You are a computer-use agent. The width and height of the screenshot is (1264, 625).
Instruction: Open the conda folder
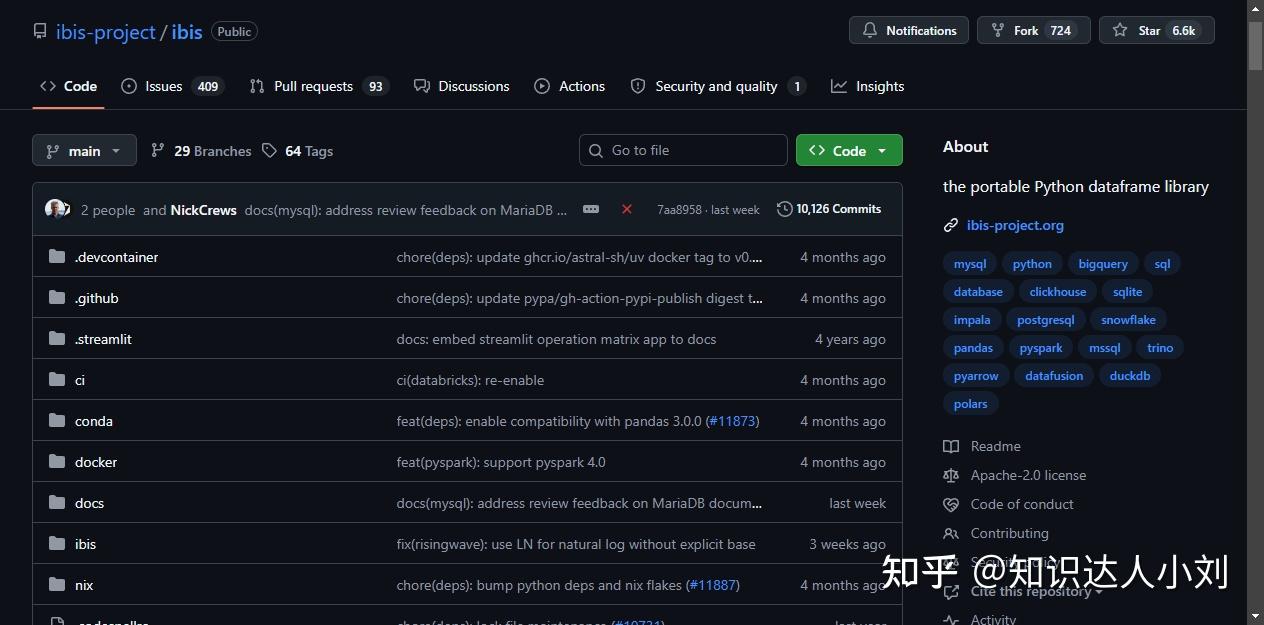(94, 421)
